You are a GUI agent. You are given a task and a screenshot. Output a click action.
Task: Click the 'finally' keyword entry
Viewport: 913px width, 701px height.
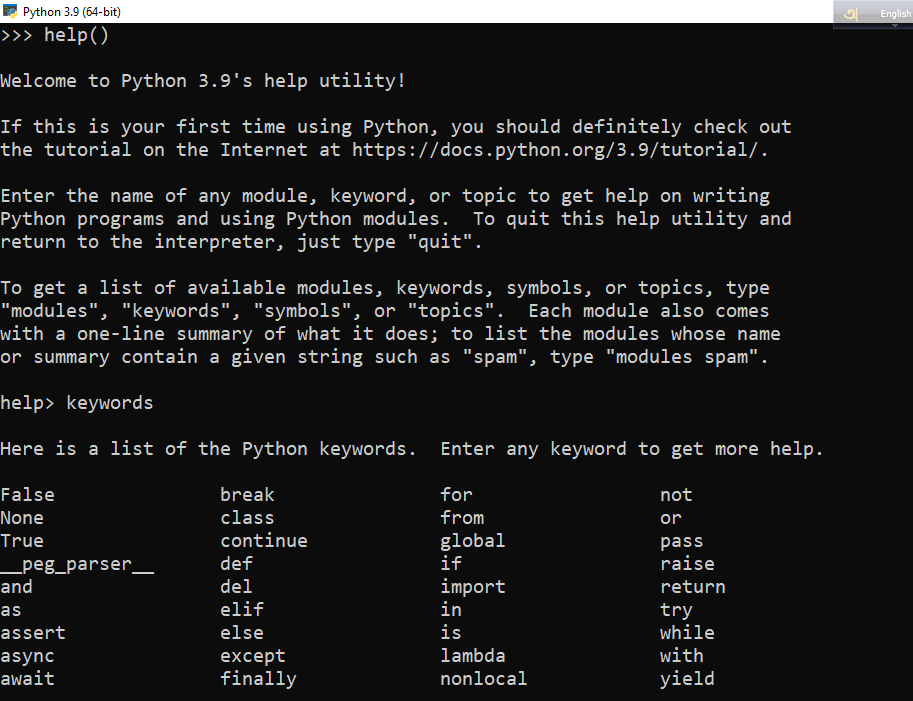(258, 679)
